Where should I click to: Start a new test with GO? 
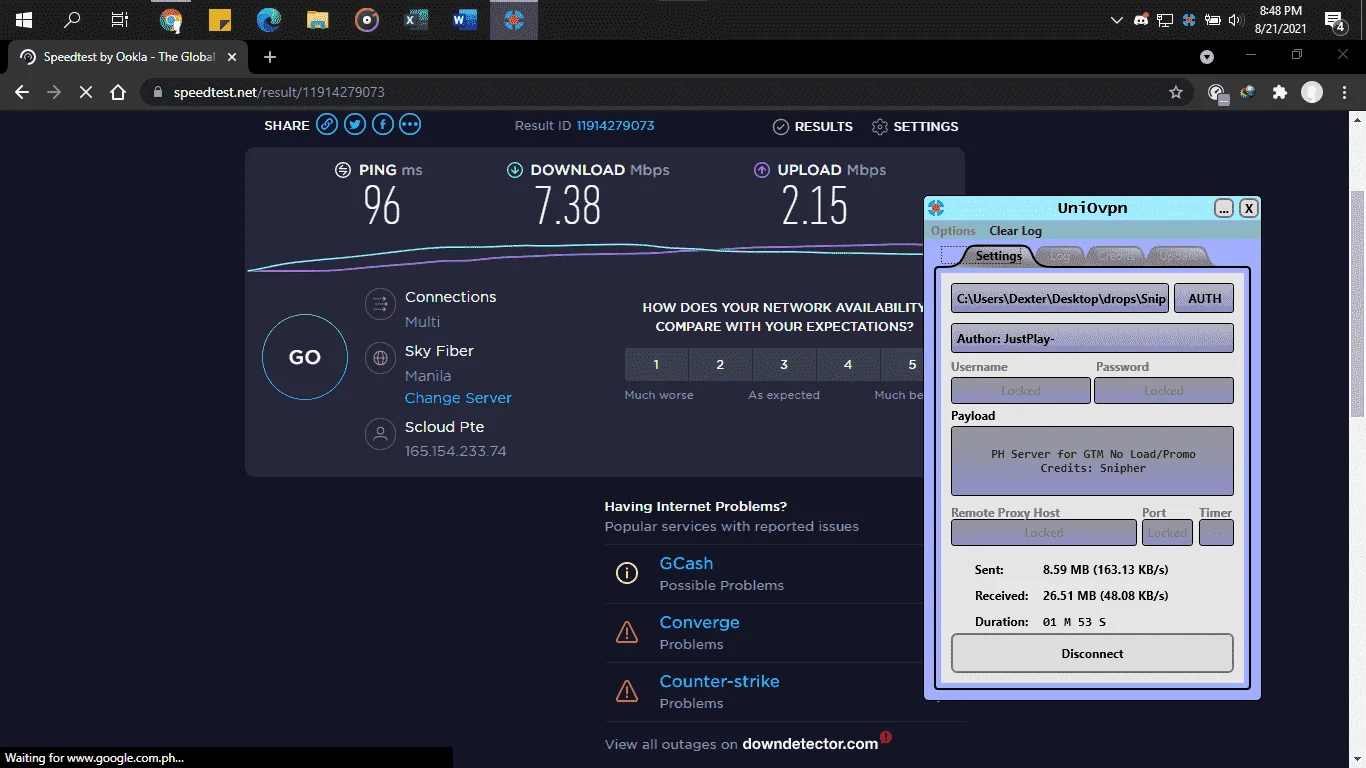[305, 357]
